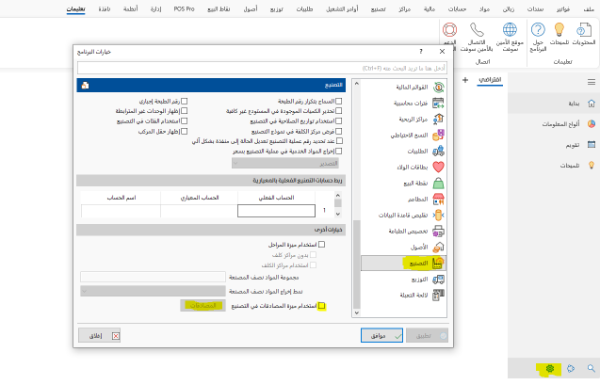Toggle تحذير الكميات الموجودة في المستودع checkbox
Image resolution: width=600 pixels, height=379 pixels.
(338, 111)
